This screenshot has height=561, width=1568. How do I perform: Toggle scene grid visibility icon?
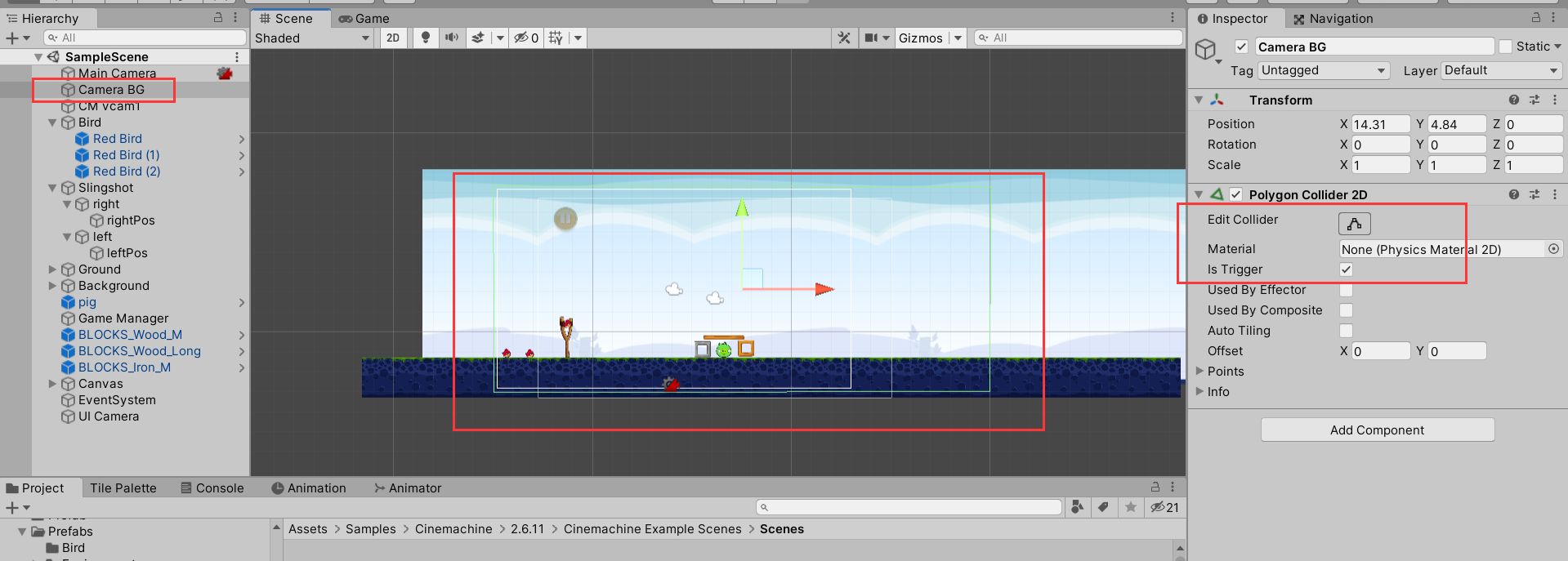[556, 38]
